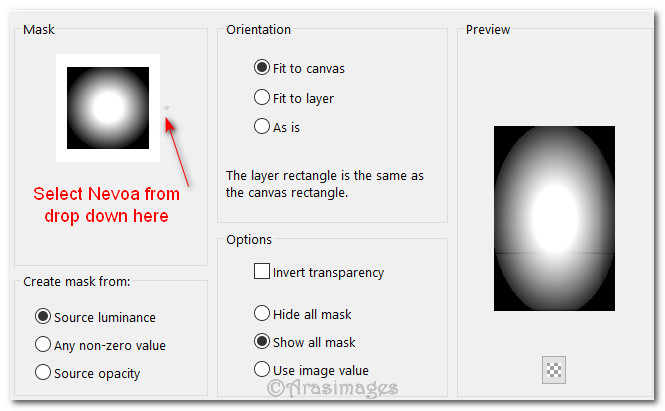Select the Fit to canvas option
Image resolution: width=665 pixels, height=411 pixels.
click(x=262, y=68)
